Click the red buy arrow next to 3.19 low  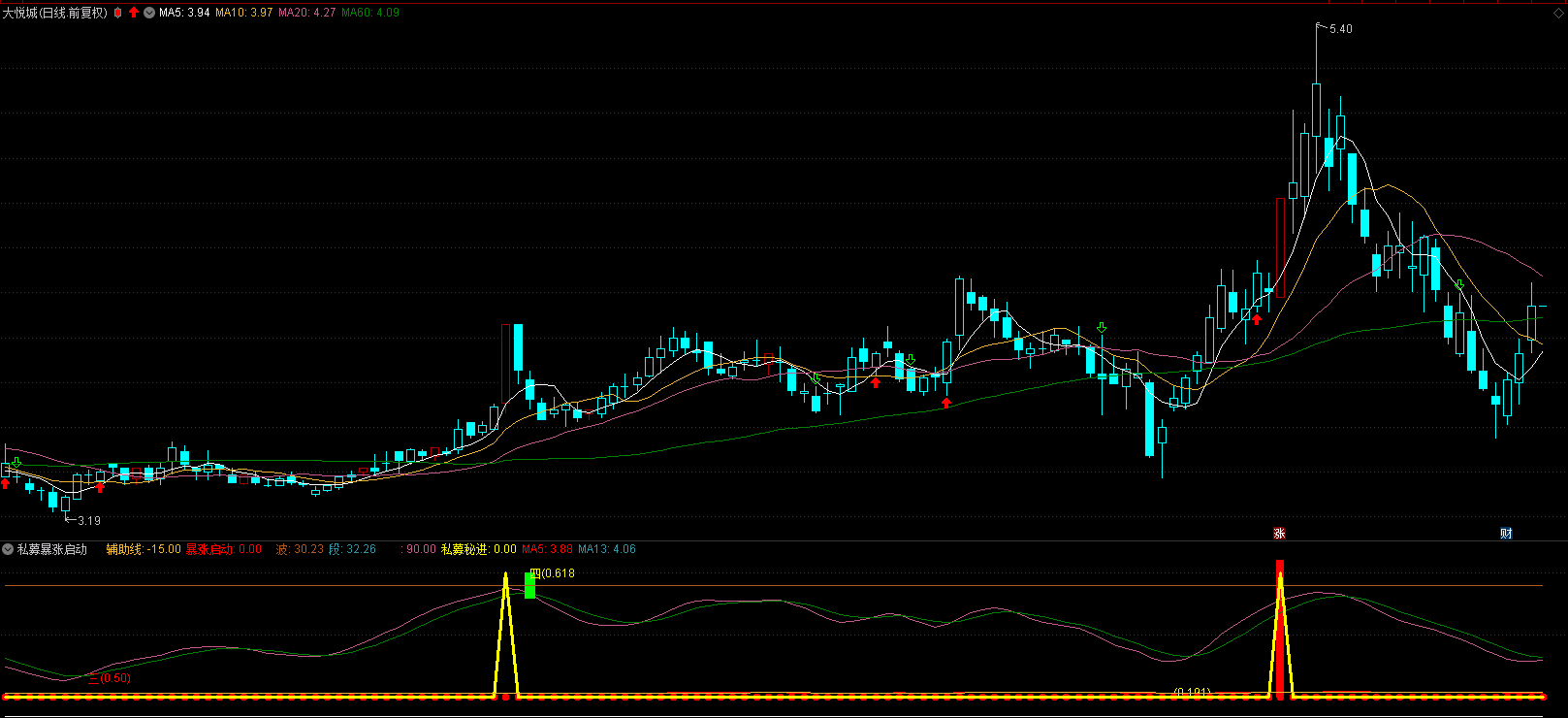(100, 487)
